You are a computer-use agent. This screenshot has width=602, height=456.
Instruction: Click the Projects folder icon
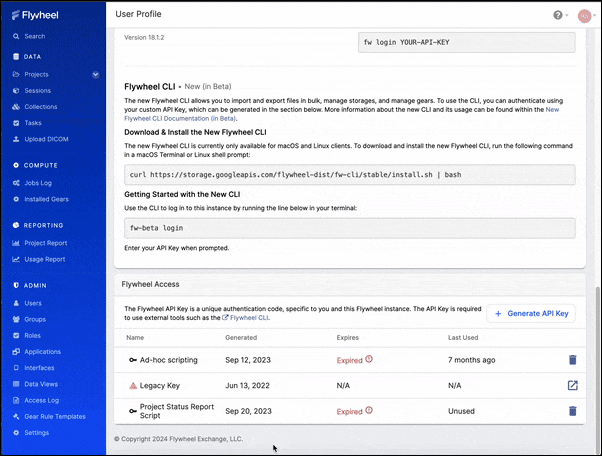(16, 74)
